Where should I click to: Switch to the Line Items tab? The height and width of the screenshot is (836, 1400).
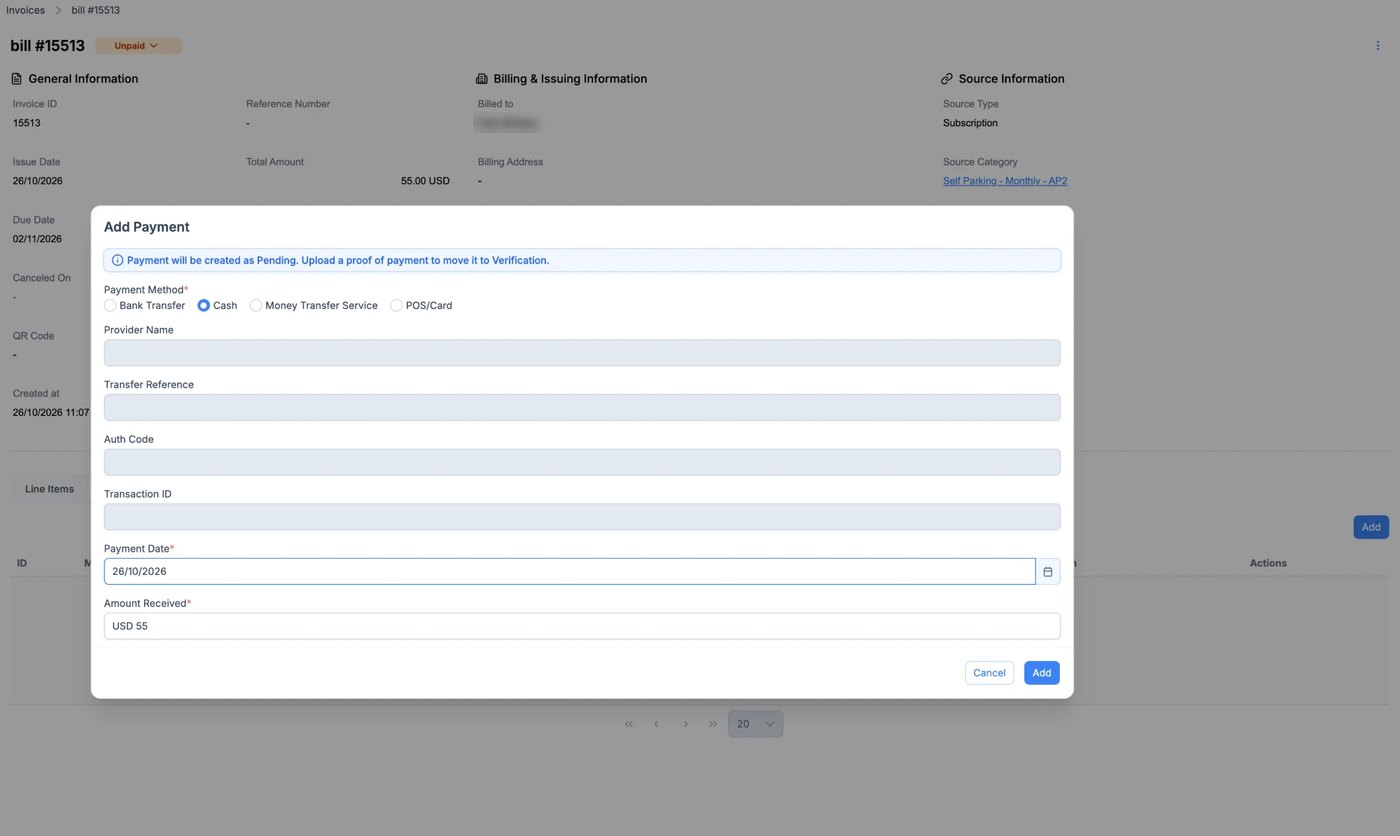pyautogui.click(x=49, y=489)
